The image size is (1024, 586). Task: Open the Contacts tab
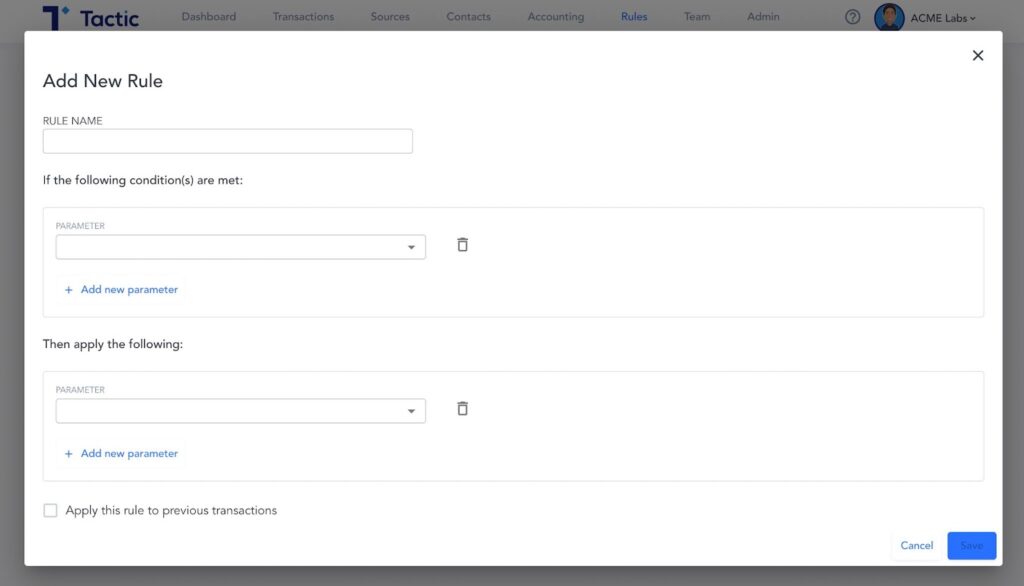[x=468, y=16]
